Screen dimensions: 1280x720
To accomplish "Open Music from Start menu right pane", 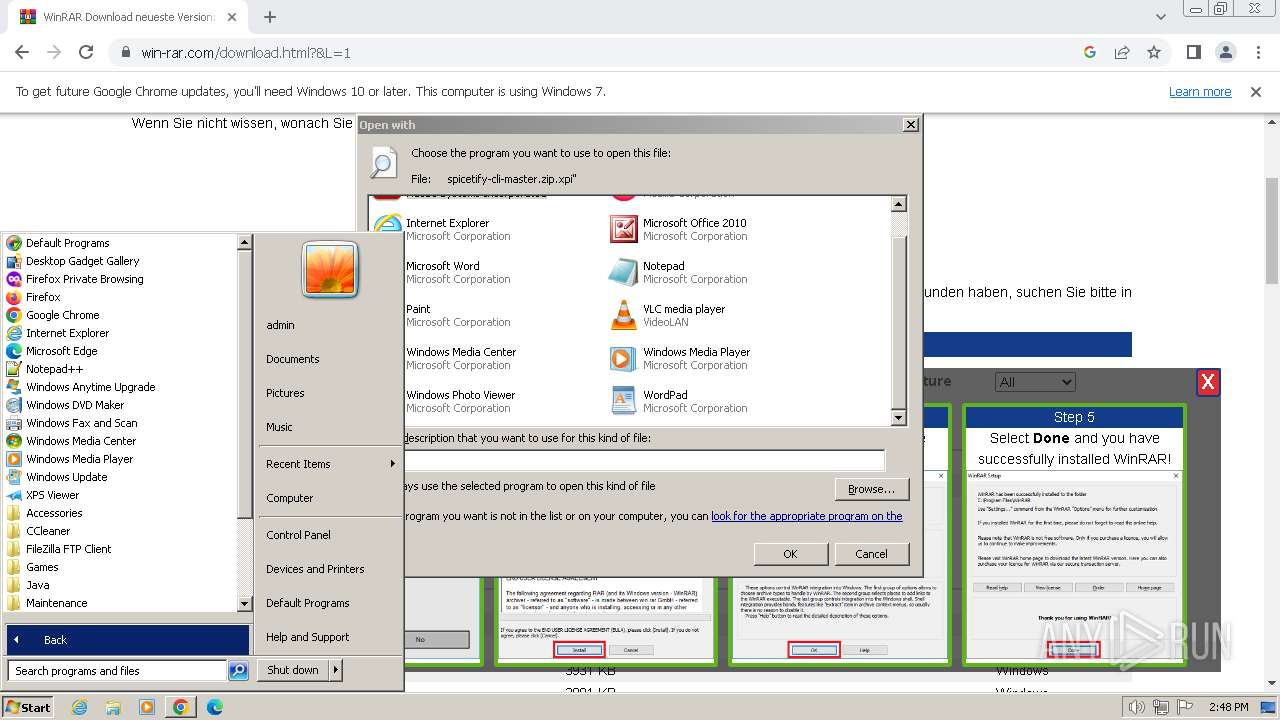I will pyautogui.click(x=279, y=427).
